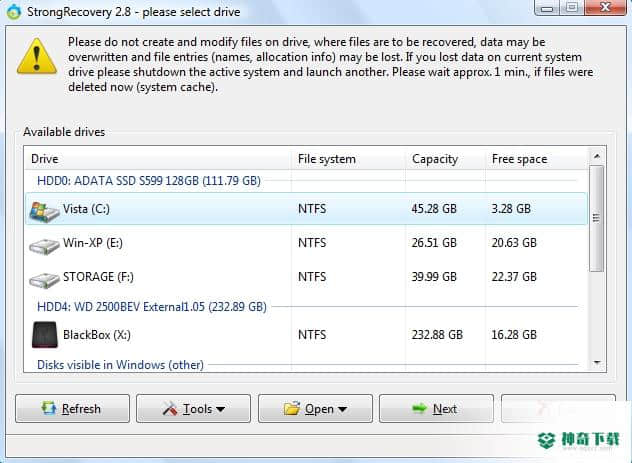632x463 pixels.
Task: Click the 20.63 GB free space cell
Action: [514, 243]
